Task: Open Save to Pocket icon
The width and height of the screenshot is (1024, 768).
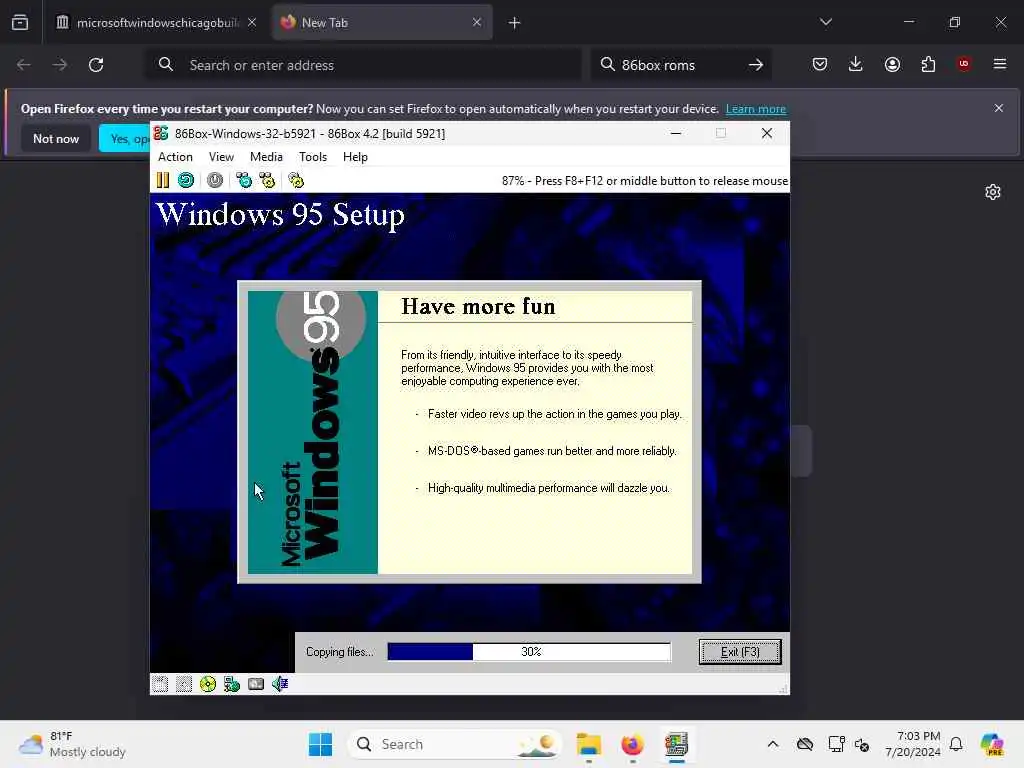Action: (820, 64)
